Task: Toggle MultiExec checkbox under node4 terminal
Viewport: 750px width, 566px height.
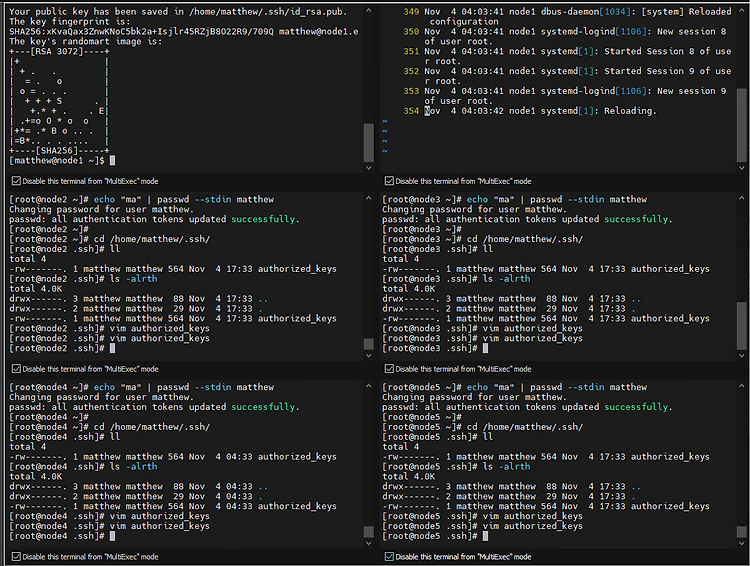Action: (x=16, y=556)
